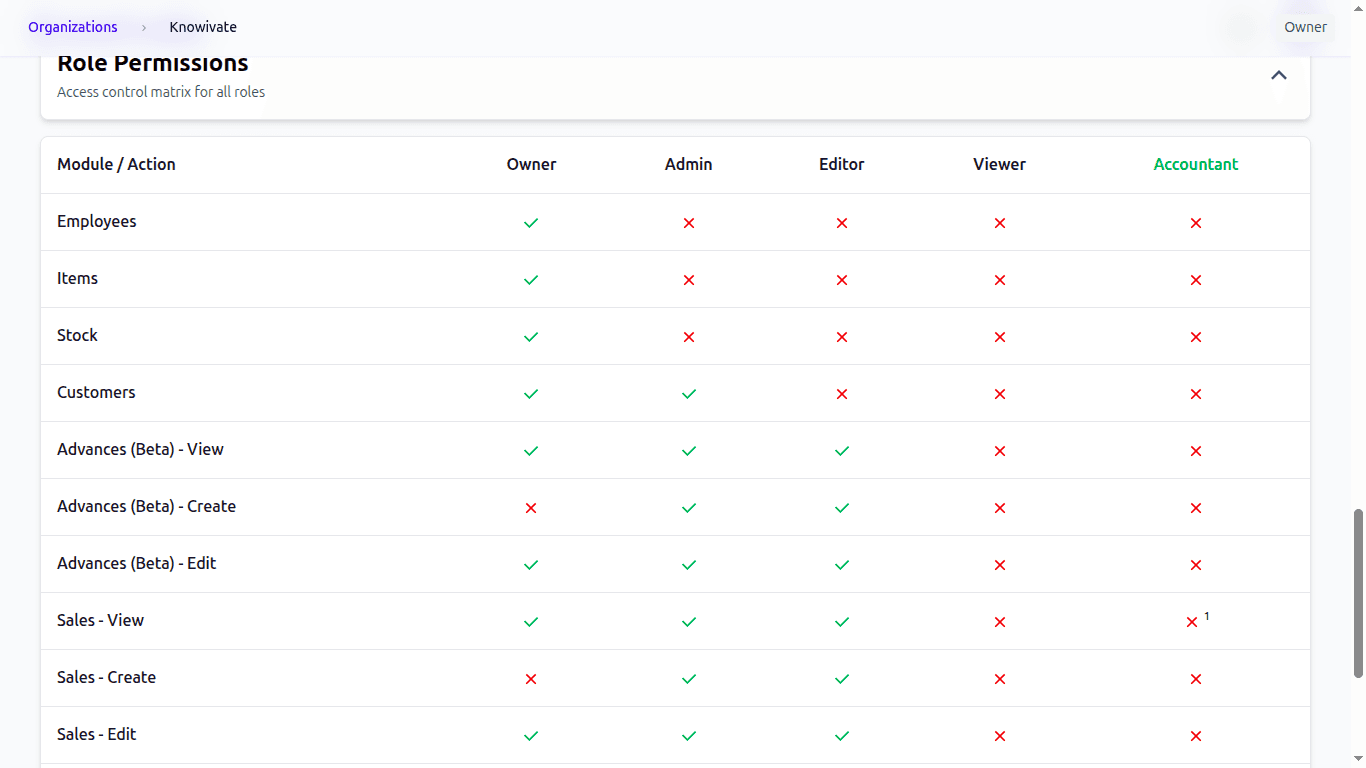This screenshot has width=1366, height=768.
Task: Toggle Owner cross for Advances (Beta) - Create
Action: [x=531, y=508]
